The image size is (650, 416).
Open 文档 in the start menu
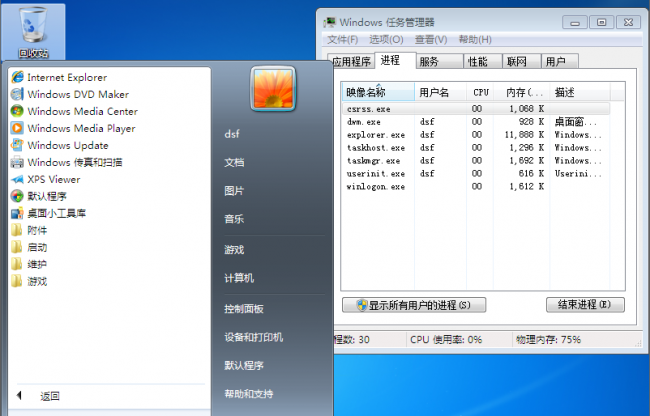[234, 162]
